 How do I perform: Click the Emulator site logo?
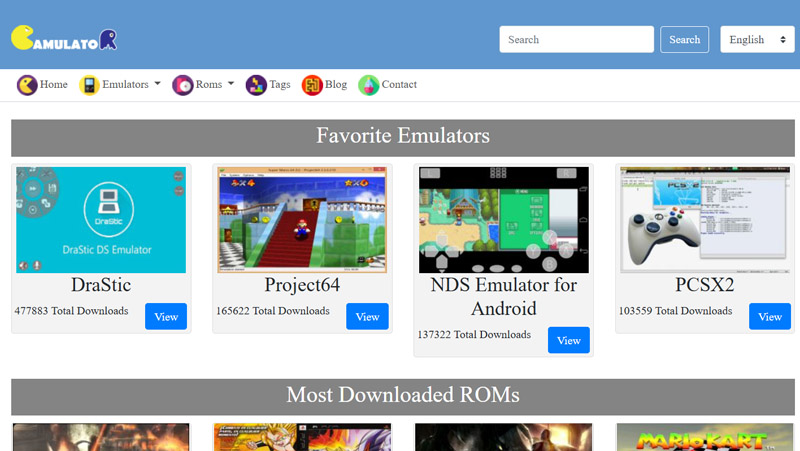[x=64, y=38]
